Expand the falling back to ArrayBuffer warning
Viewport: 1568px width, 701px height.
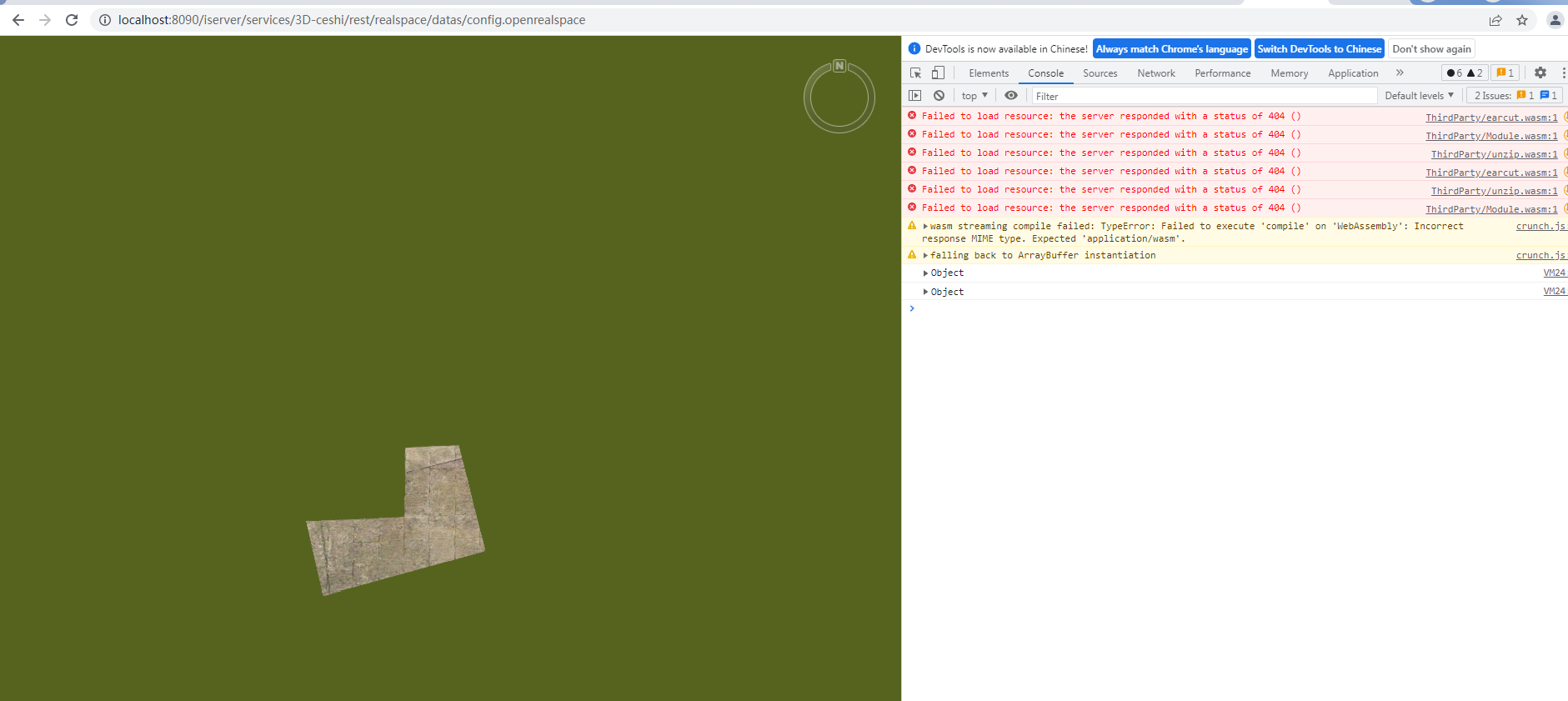pyautogui.click(x=925, y=256)
